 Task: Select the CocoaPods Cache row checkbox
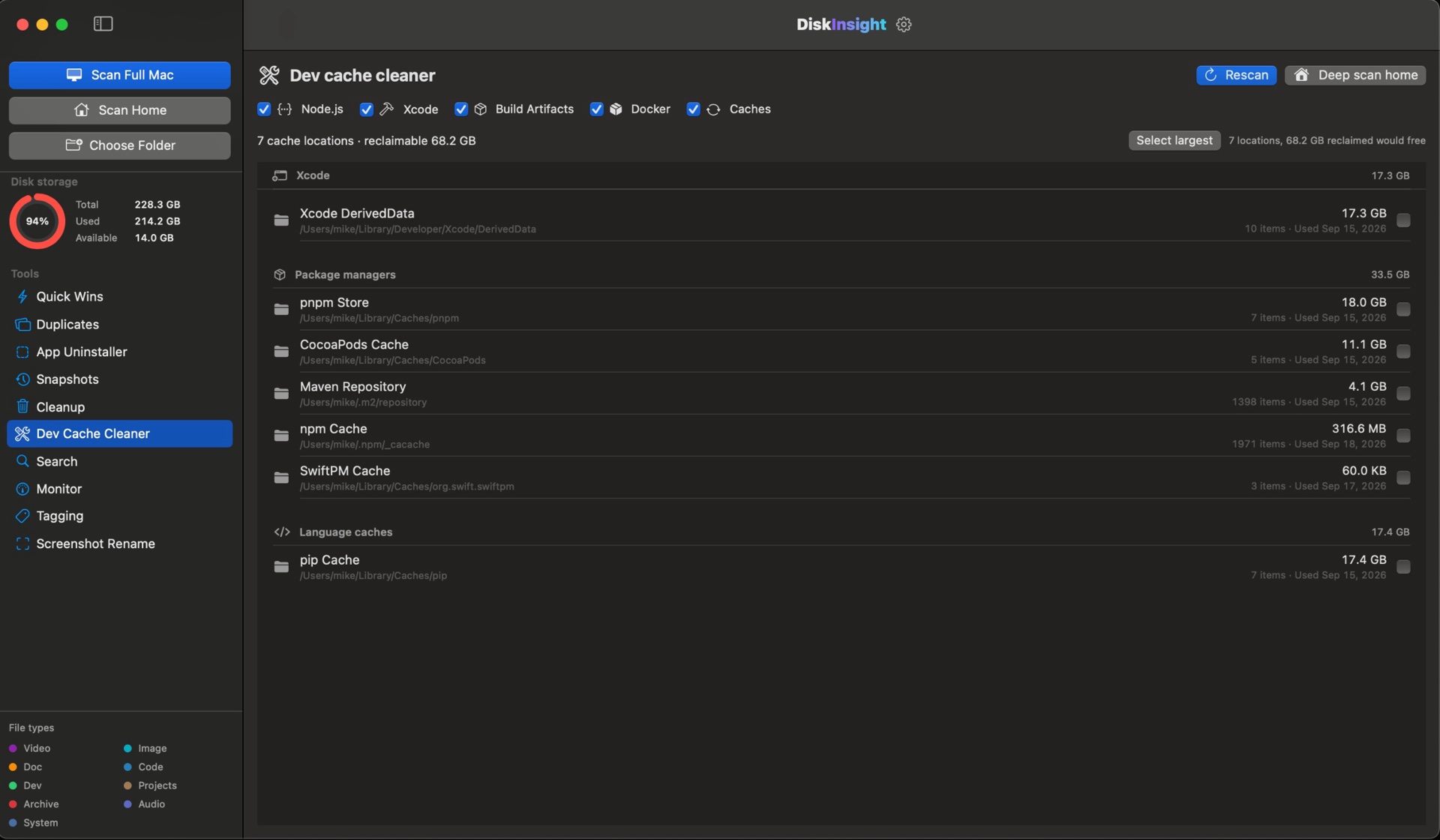pyautogui.click(x=1403, y=351)
